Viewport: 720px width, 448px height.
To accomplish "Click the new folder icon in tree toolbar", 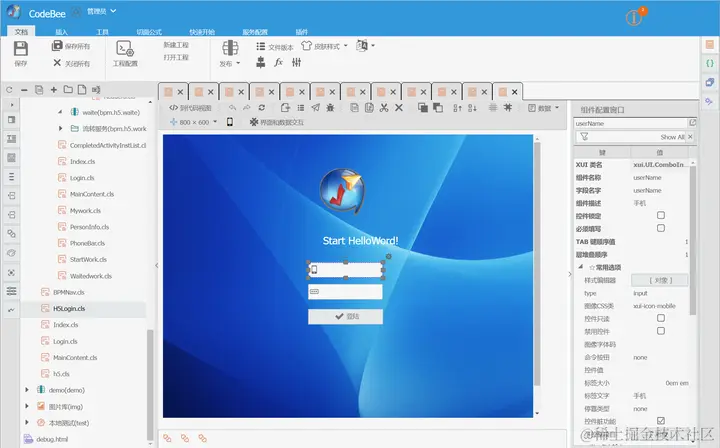I will point(68,90).
